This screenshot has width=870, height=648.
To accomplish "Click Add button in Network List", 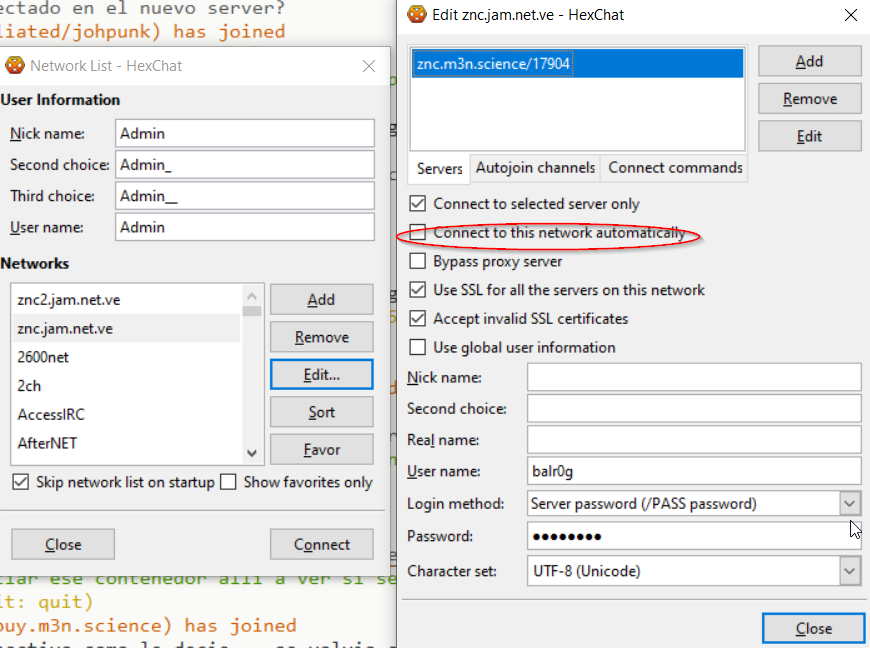I will tap(321, 300).
